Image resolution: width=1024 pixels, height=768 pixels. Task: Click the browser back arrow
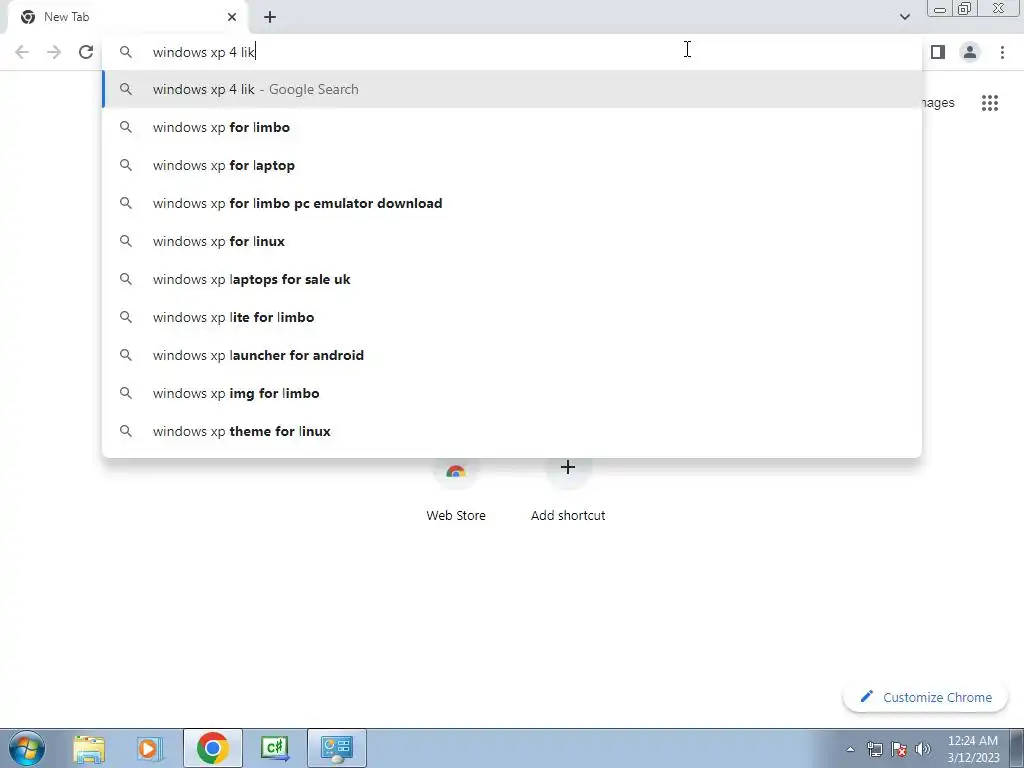pos(22,52)
